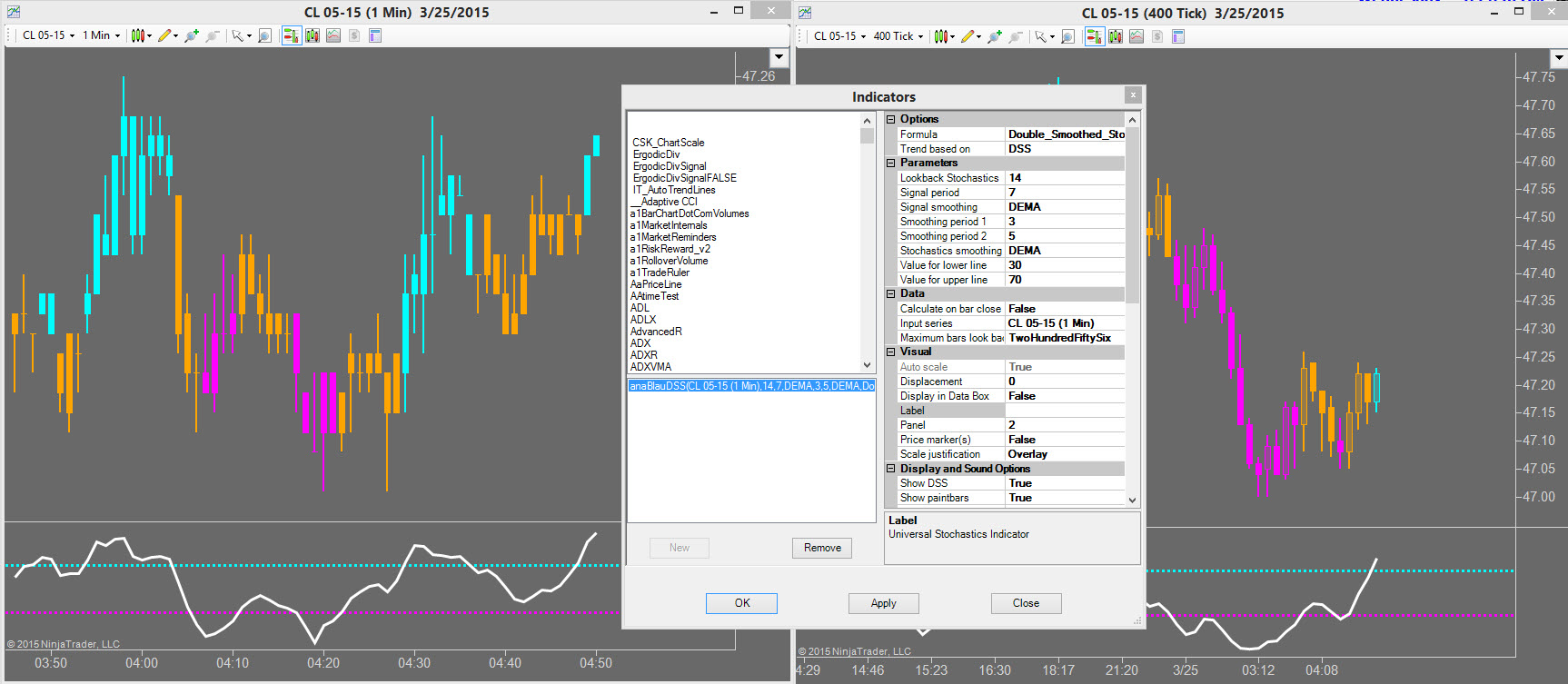This screenshot has width=1568, height=684.
Task: Open drawing tools pencil in 400 Tick chart
Action: 970,36
